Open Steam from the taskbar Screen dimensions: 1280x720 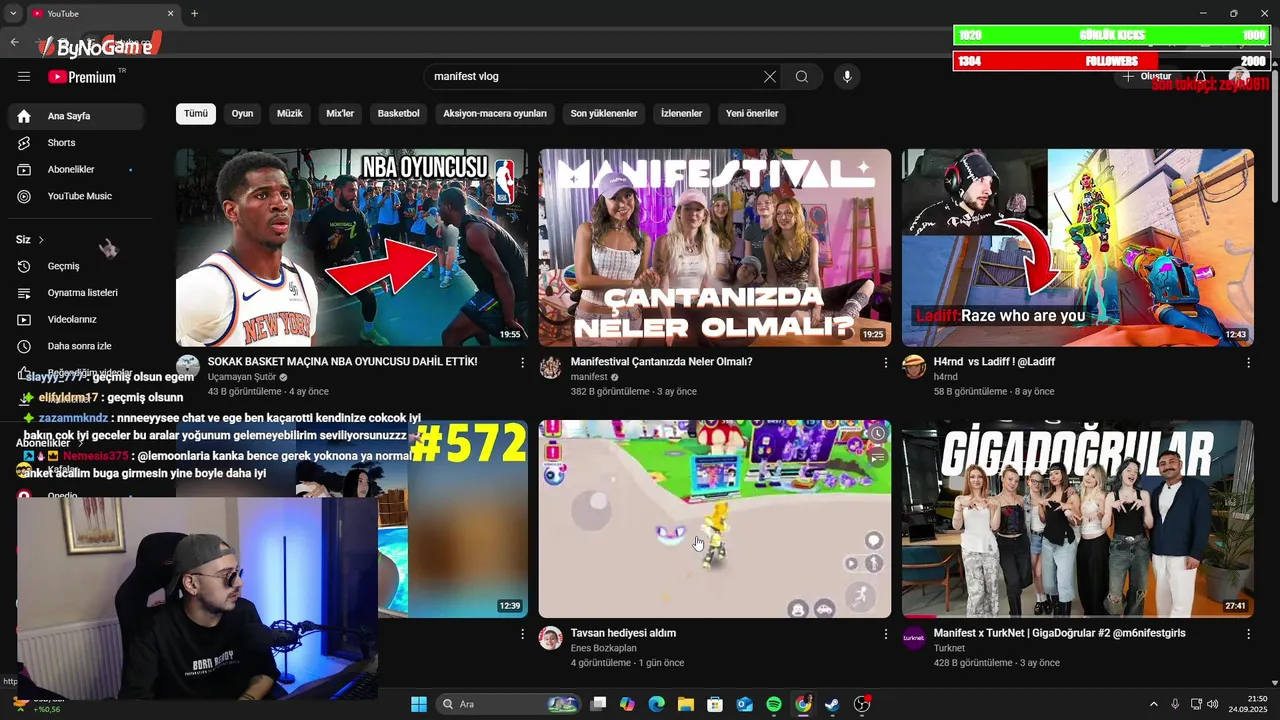point(832,704)
